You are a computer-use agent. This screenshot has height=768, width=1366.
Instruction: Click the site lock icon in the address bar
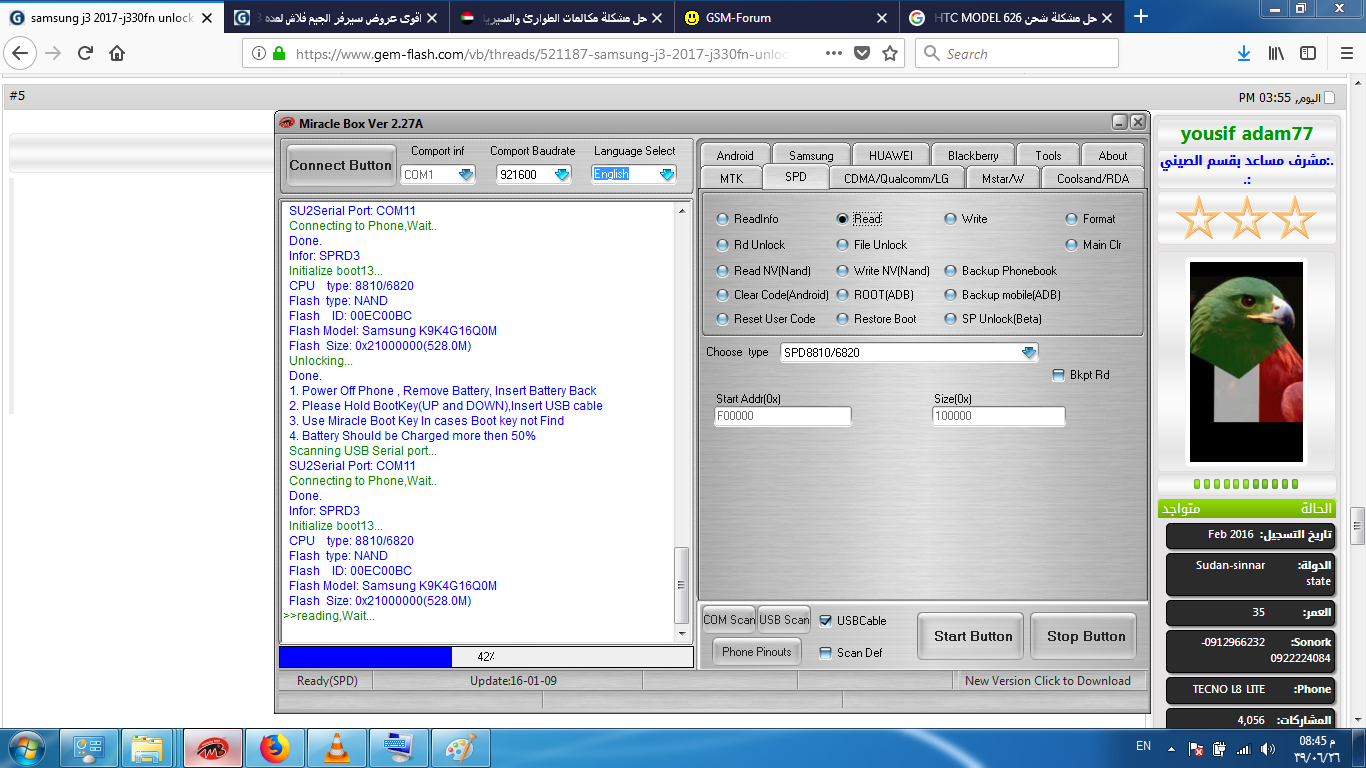(279, 54)
